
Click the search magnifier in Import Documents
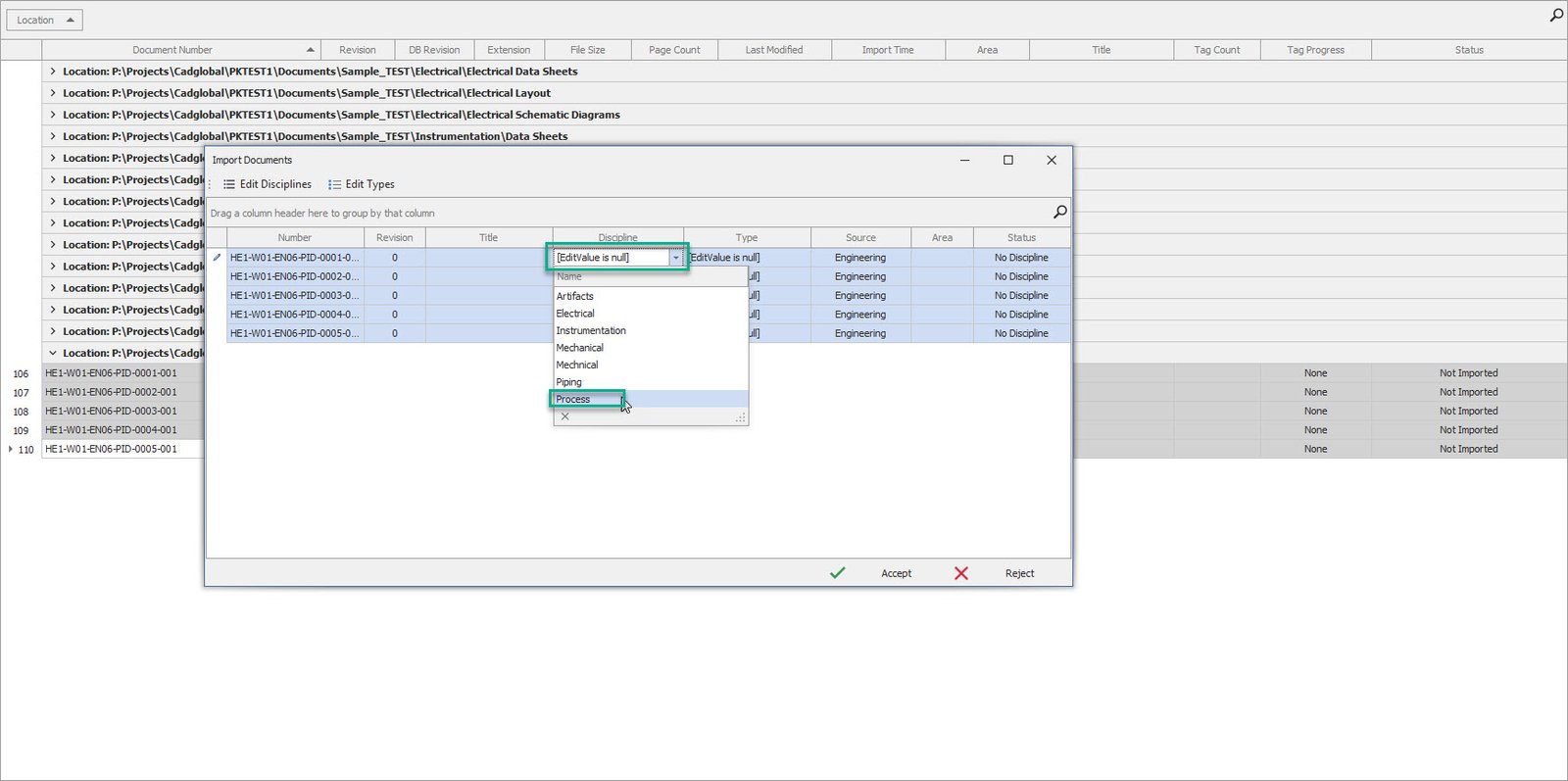click(1059, 212)
